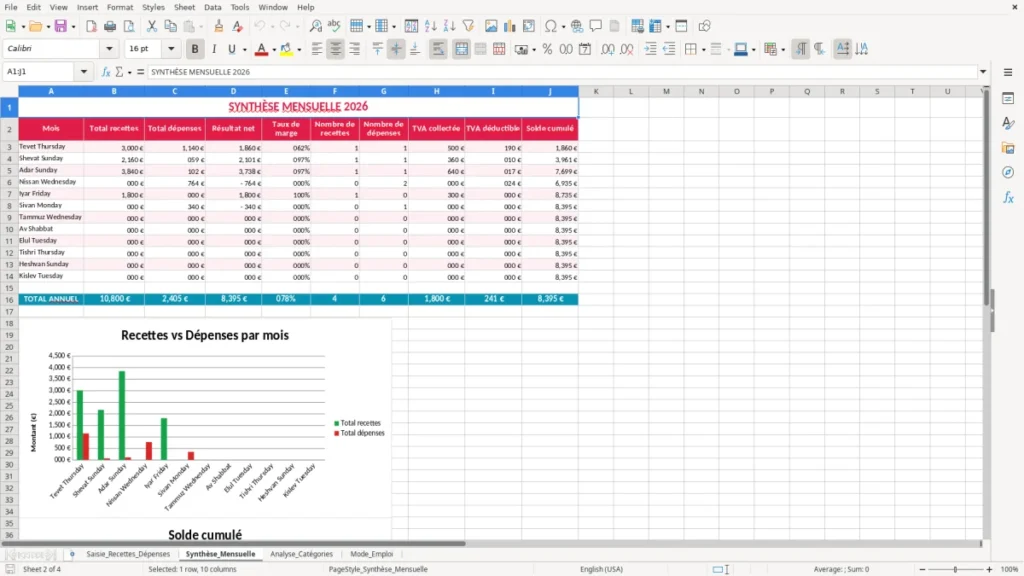Apply the red font color swatch

261,49
